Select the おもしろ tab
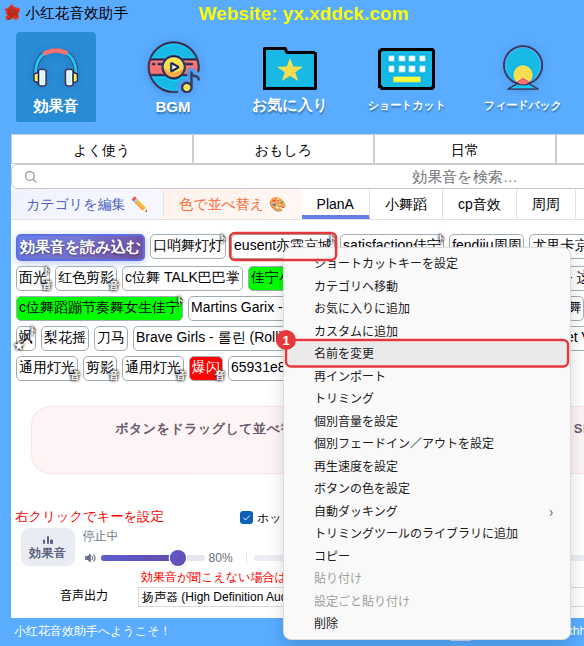The height and width of the screenshot is (646, 584). [x=283, y=150]
